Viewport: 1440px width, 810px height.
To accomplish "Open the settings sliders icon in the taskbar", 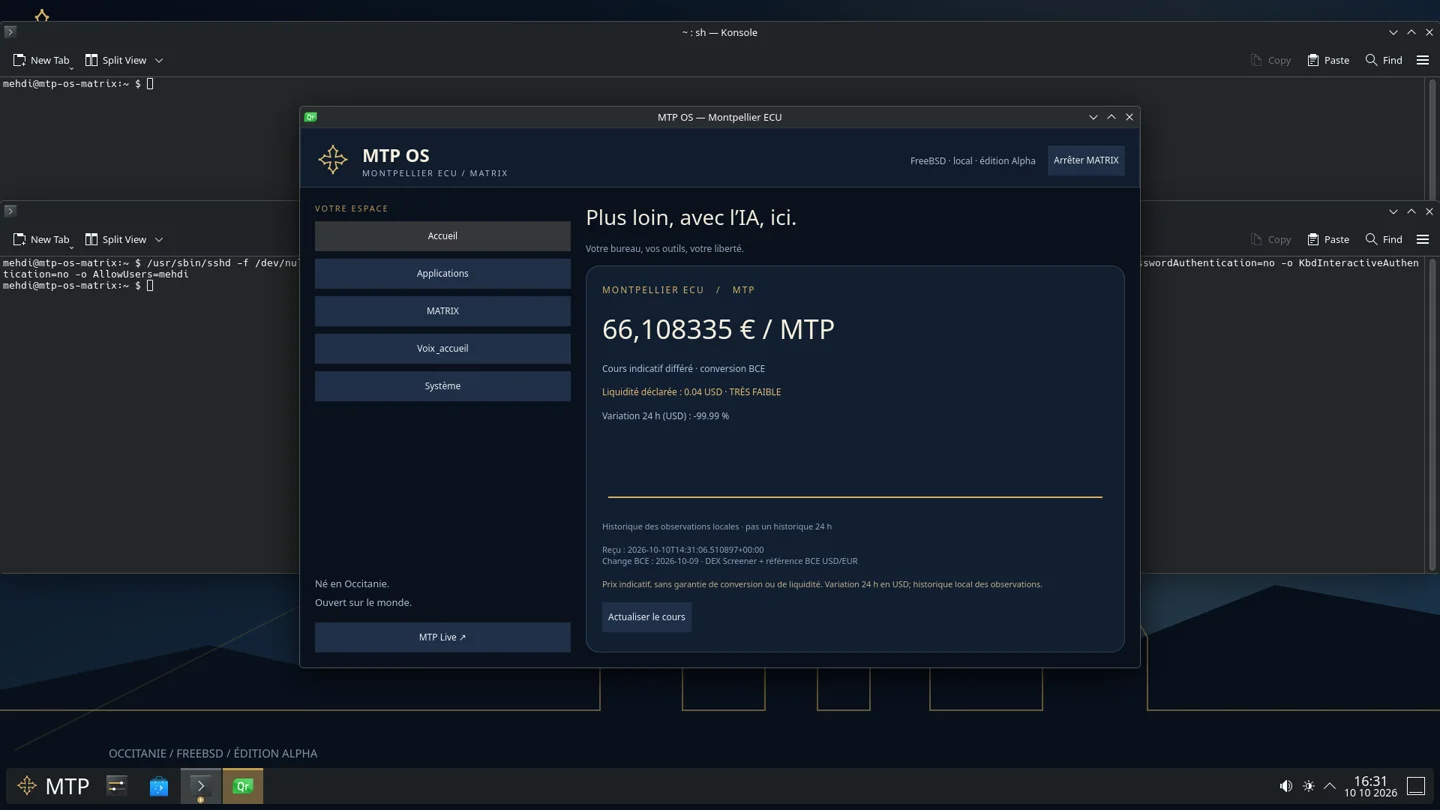I will 117,786.
